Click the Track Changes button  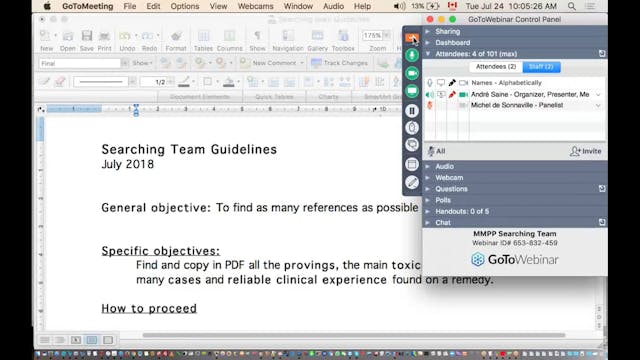[x=340, y=63]
